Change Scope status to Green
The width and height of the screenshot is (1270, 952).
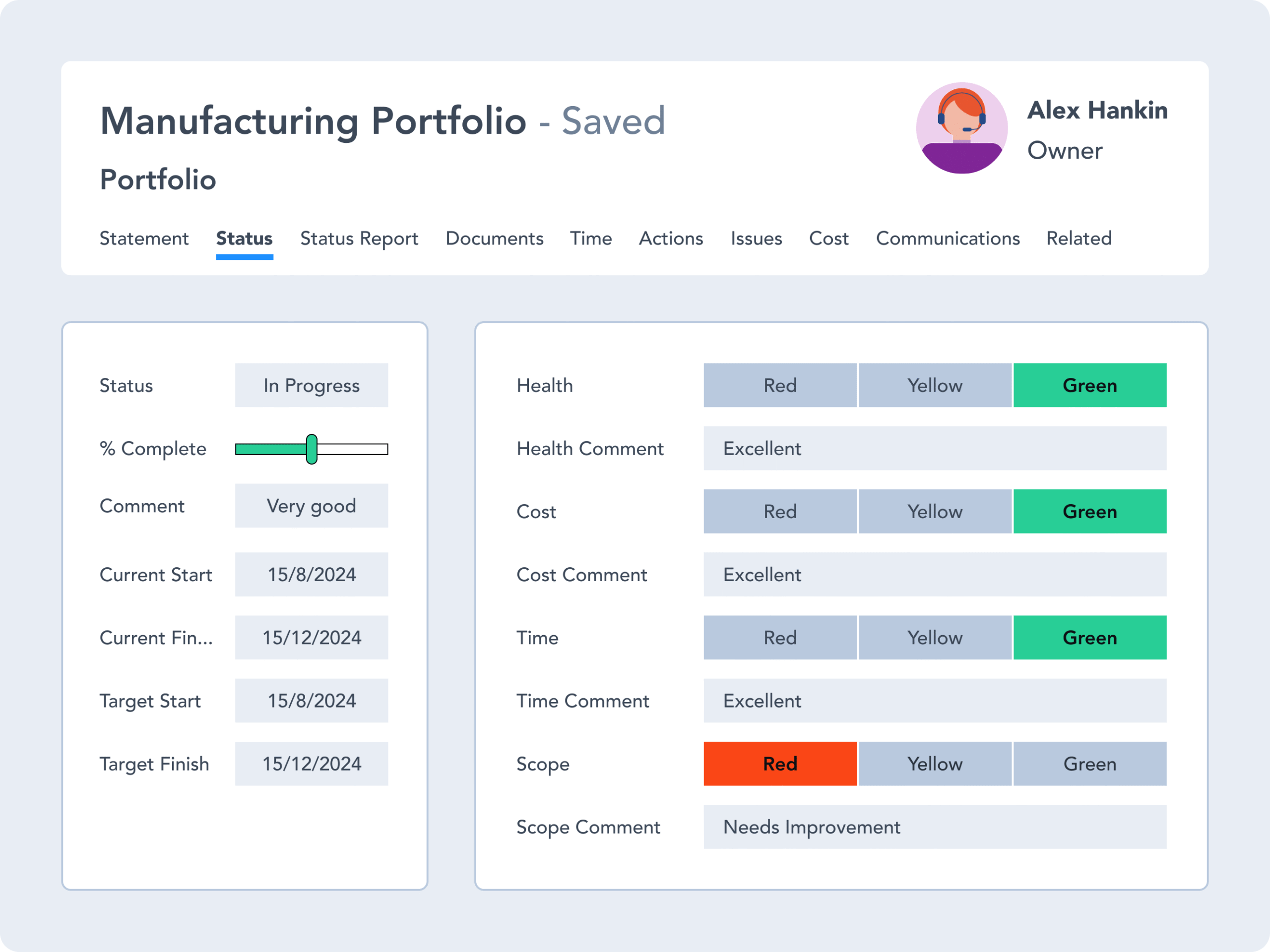click(x=1089, y=764)
